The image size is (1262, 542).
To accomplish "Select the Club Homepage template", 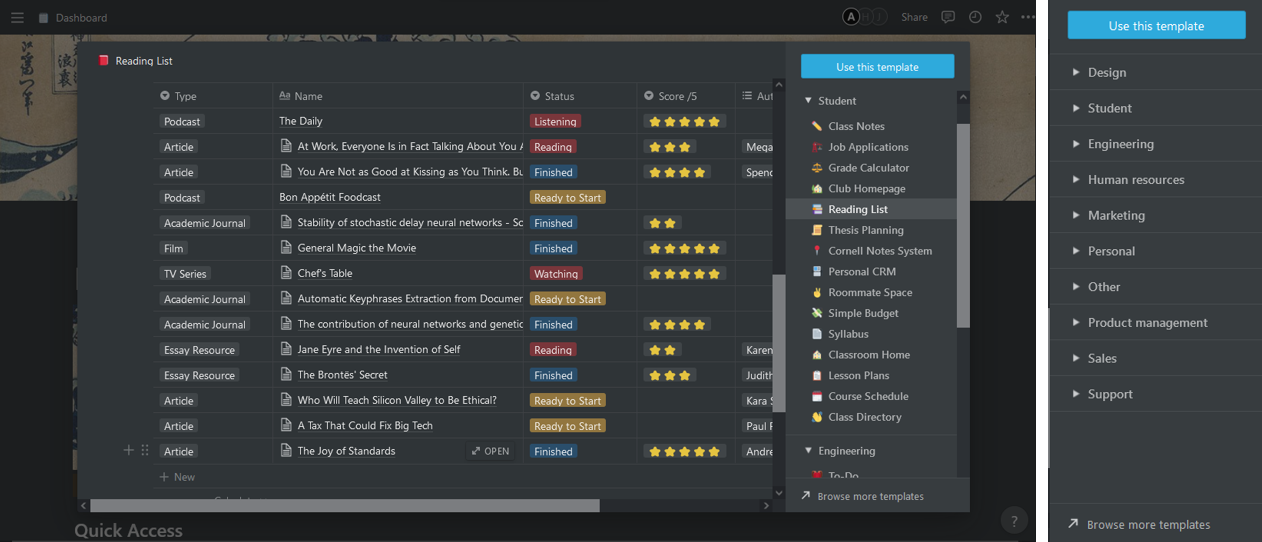I will click(871, 188).
